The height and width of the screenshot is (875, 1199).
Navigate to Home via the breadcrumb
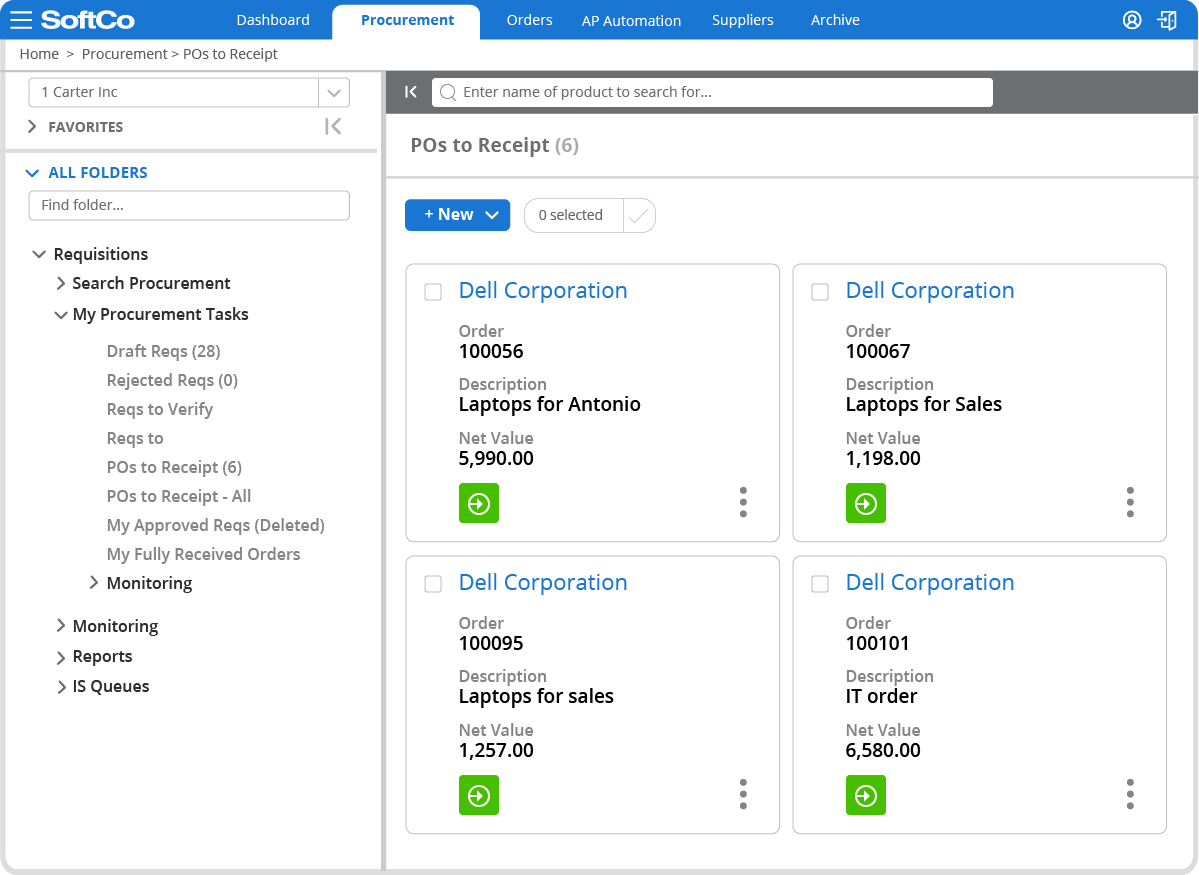point(38,53)
